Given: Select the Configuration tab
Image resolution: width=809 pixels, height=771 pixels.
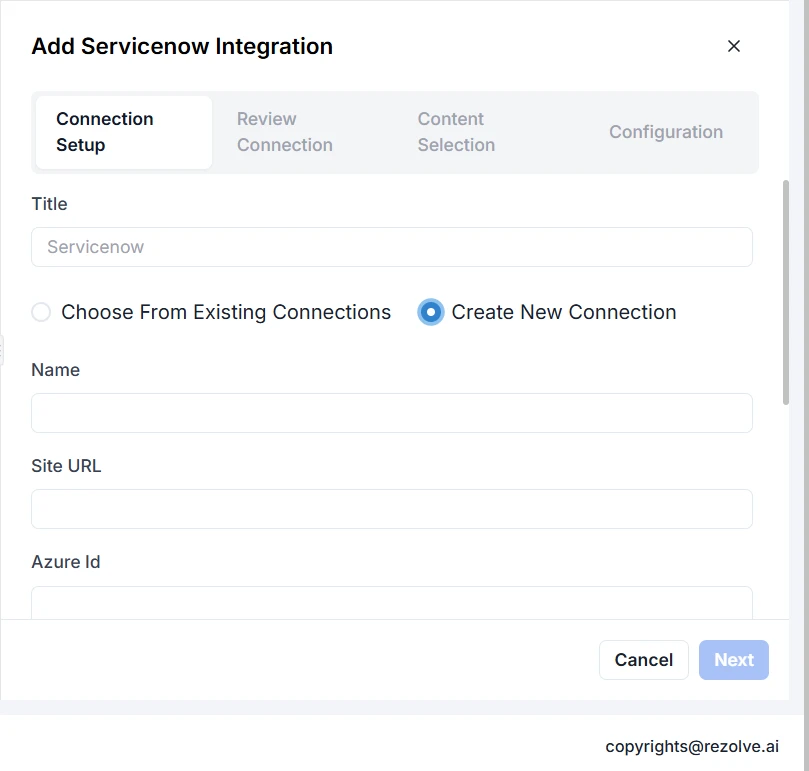Looking at the screenshot, I should click(666, 132).
